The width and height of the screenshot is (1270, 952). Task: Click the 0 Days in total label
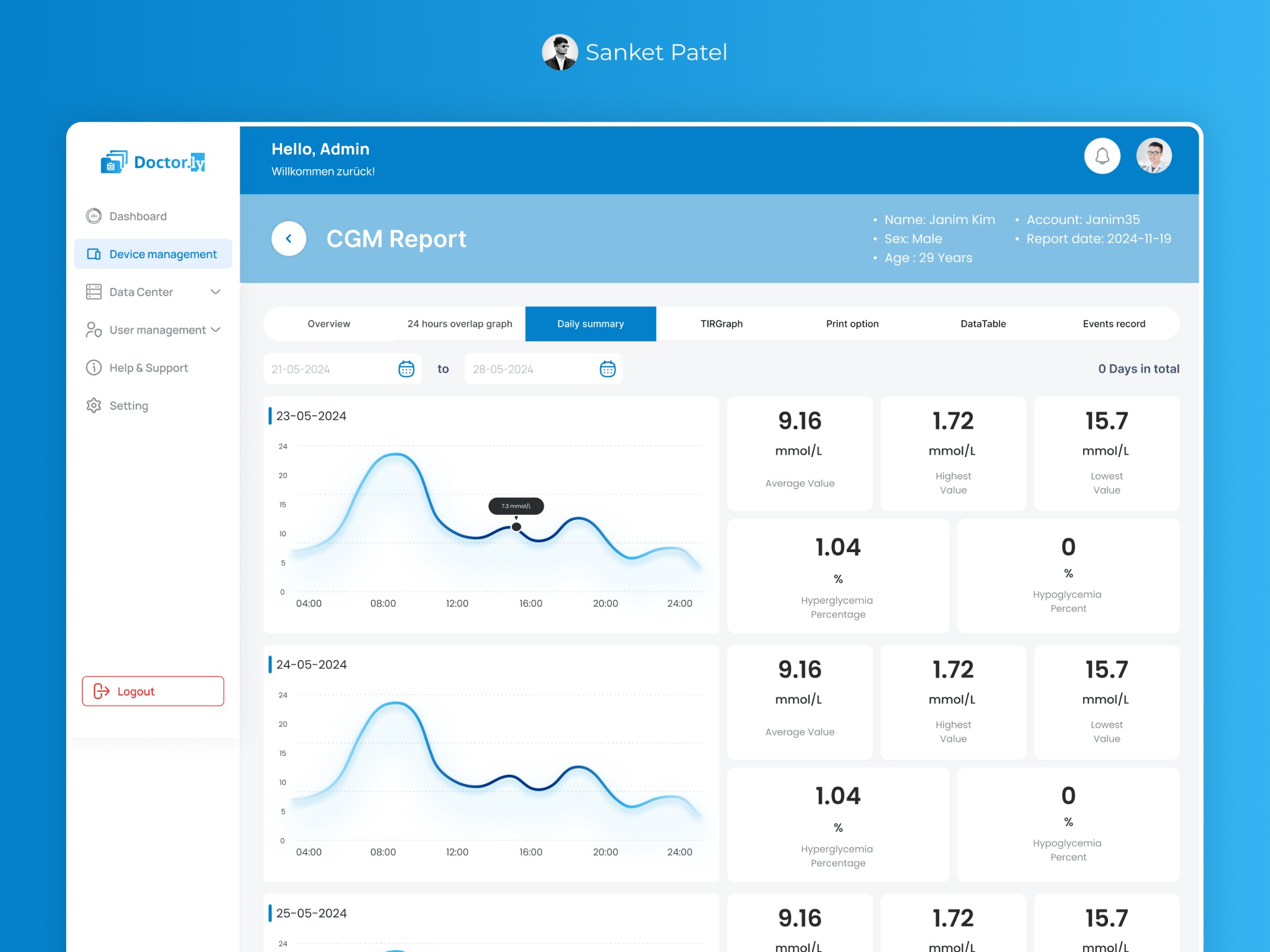click(x=1139, y=369)
